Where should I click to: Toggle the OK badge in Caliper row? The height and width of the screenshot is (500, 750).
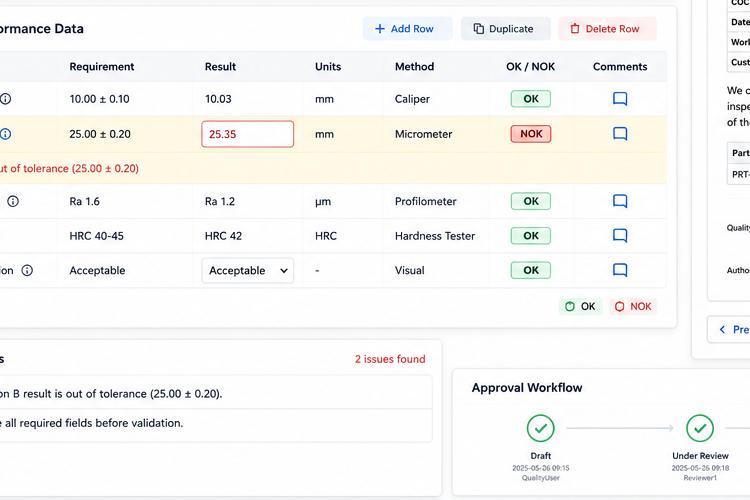(x=530, y=99)
